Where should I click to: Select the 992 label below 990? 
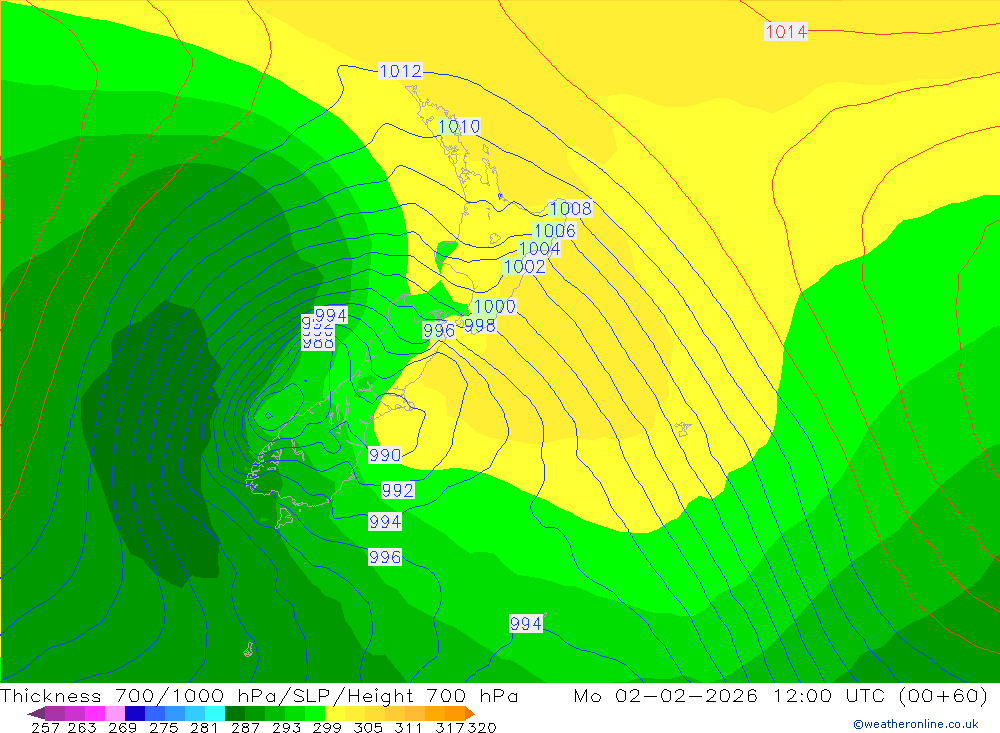[x=398, y=490]
